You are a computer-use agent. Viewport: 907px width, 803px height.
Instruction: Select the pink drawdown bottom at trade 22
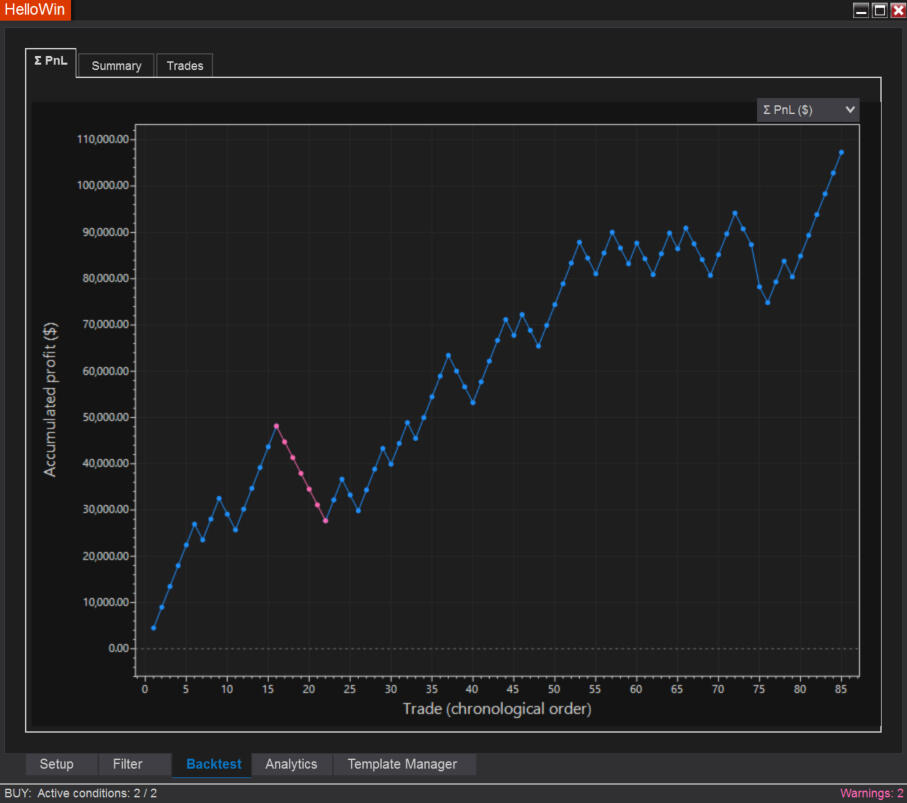coord(325,521)
